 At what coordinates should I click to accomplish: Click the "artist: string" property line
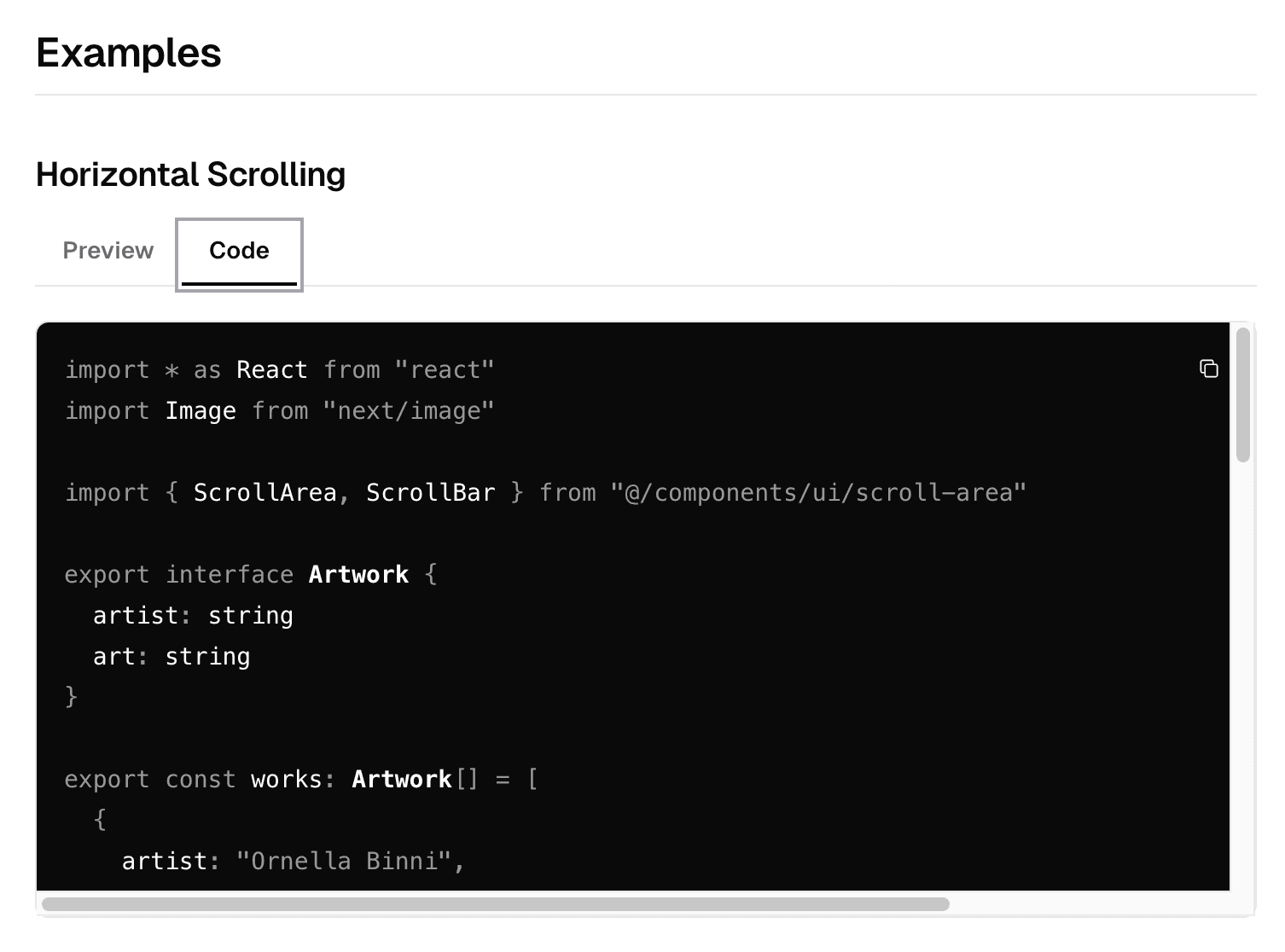point(193,616)
